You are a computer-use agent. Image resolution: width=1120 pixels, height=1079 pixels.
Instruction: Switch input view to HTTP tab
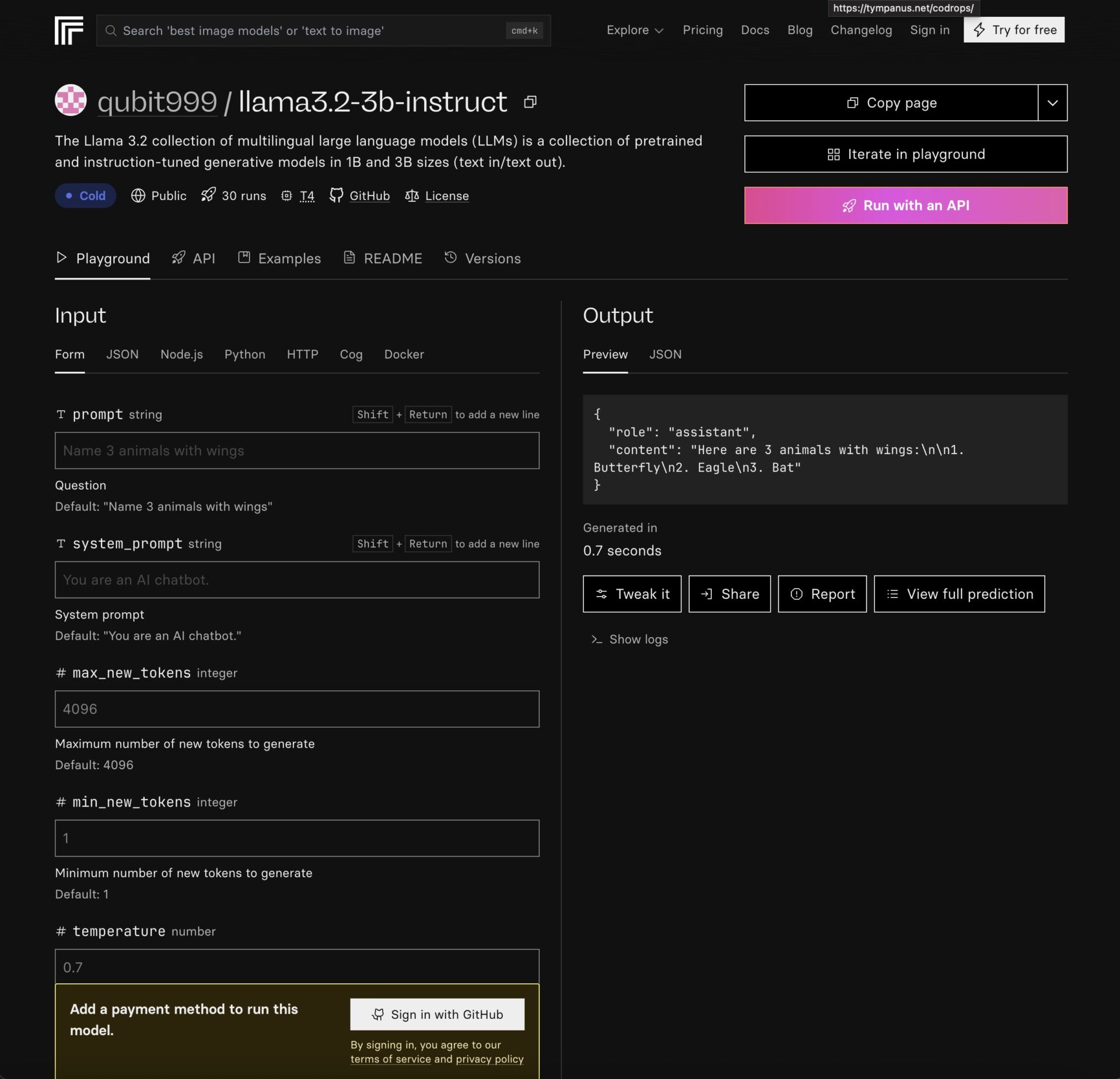[x=303, y=354]
